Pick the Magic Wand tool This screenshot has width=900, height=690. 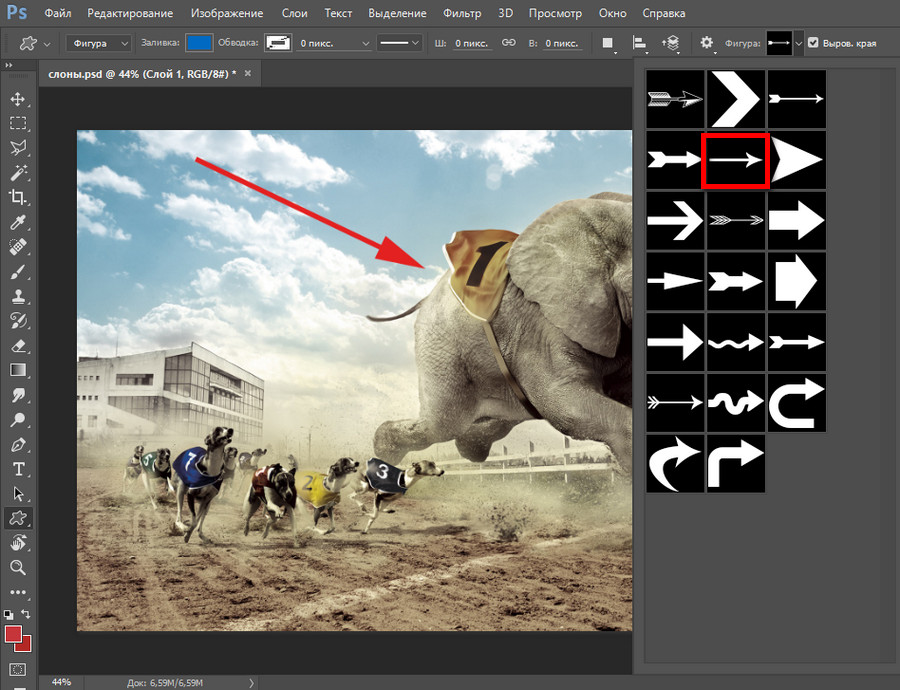tap(18, 173)
